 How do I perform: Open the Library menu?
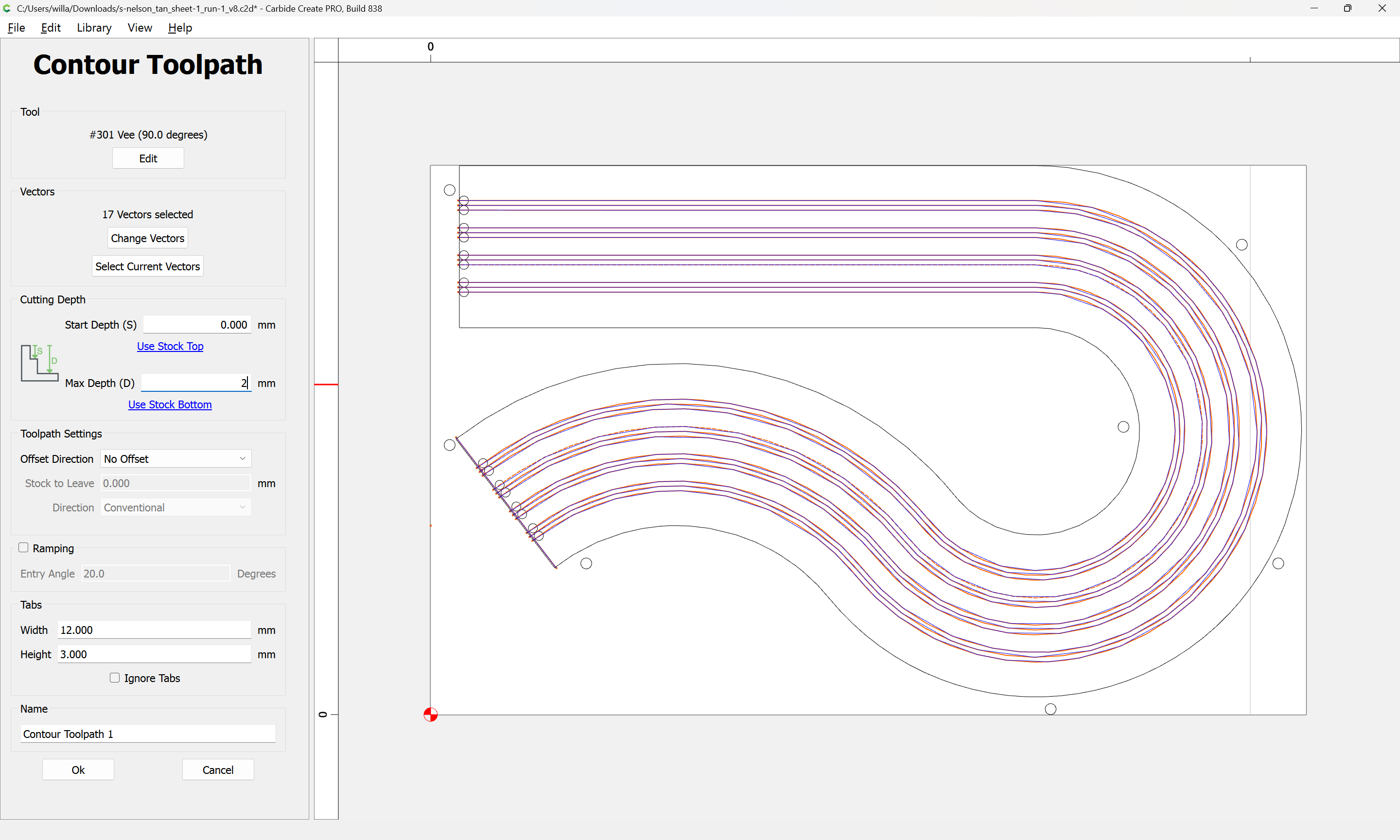pos(94,28)
